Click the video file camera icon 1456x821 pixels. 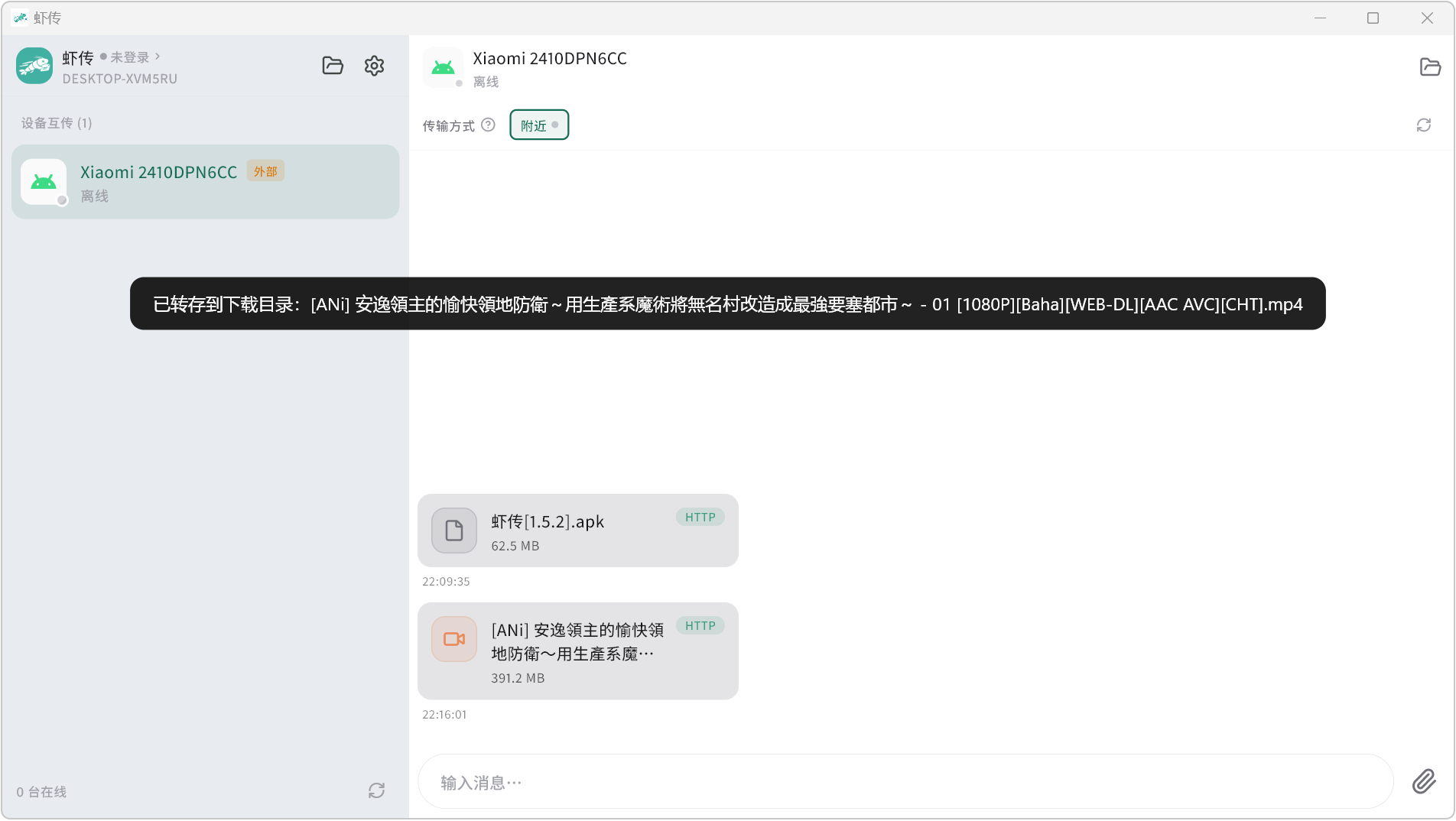(454, 639)
